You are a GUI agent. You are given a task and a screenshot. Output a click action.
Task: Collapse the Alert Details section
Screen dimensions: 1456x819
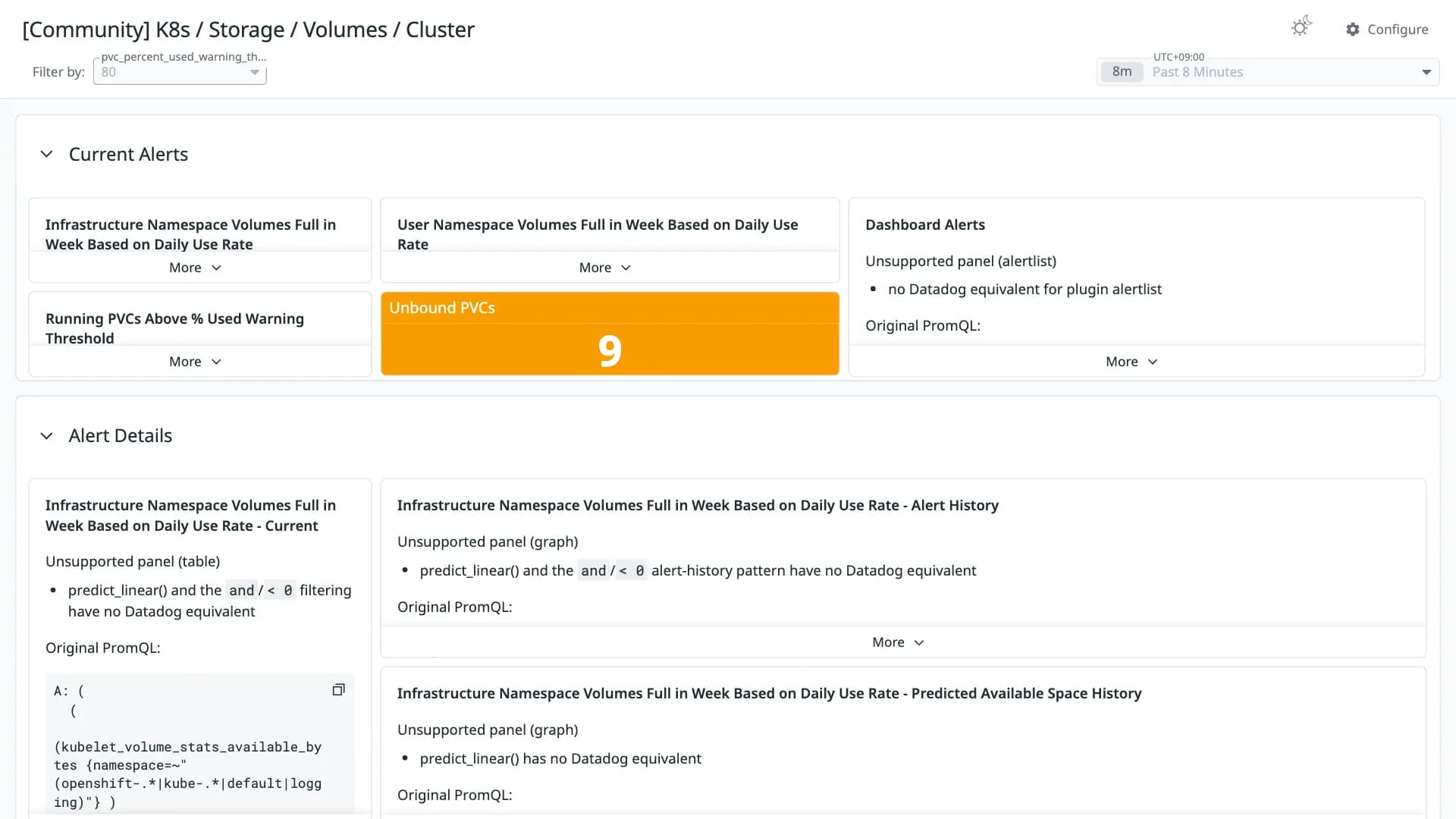pos(46,436)
